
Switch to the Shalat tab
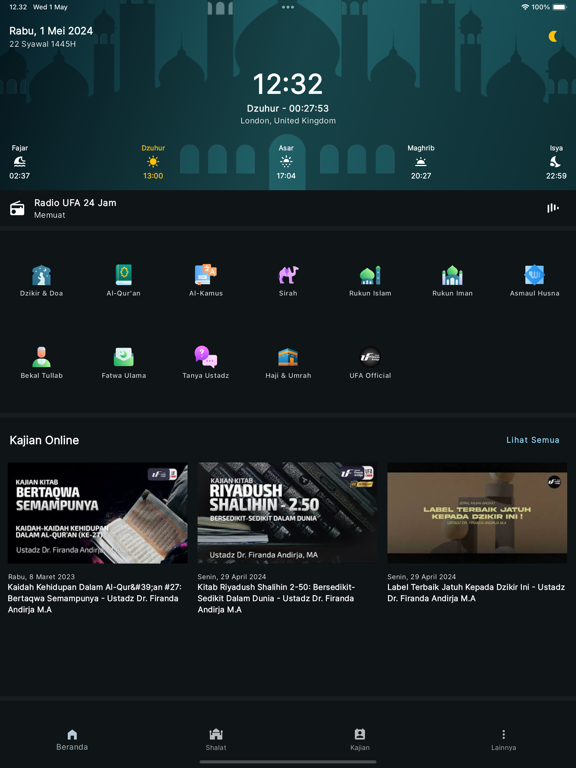click(216, 739)
